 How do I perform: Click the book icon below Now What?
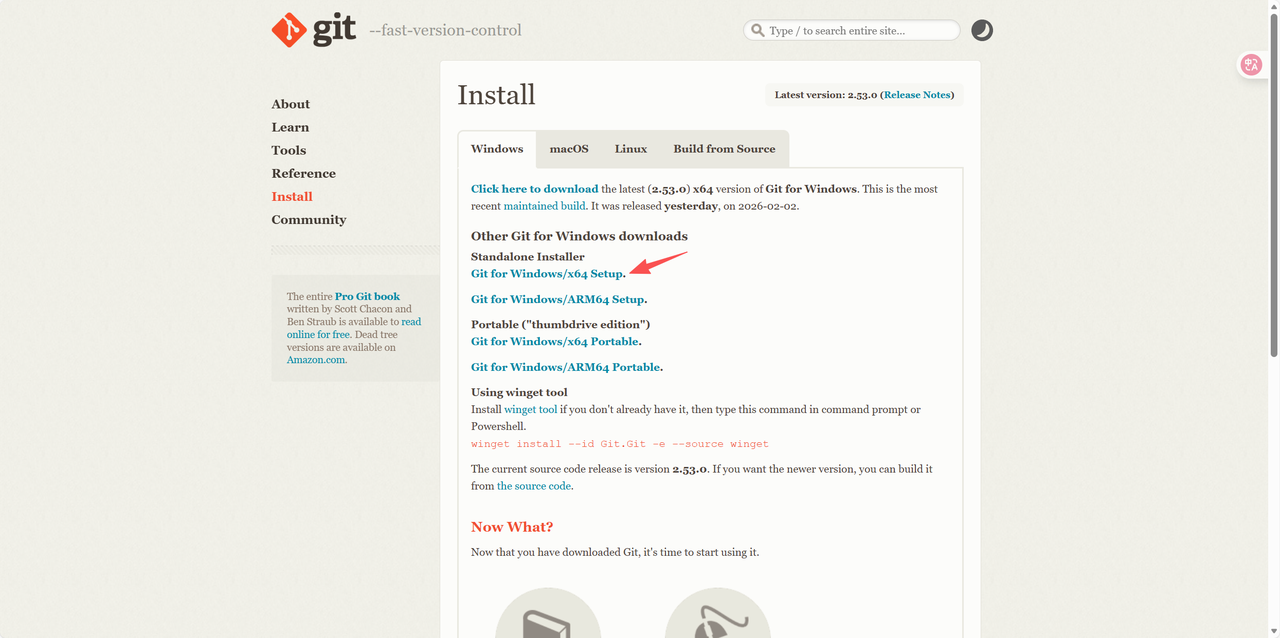(548, 618)
